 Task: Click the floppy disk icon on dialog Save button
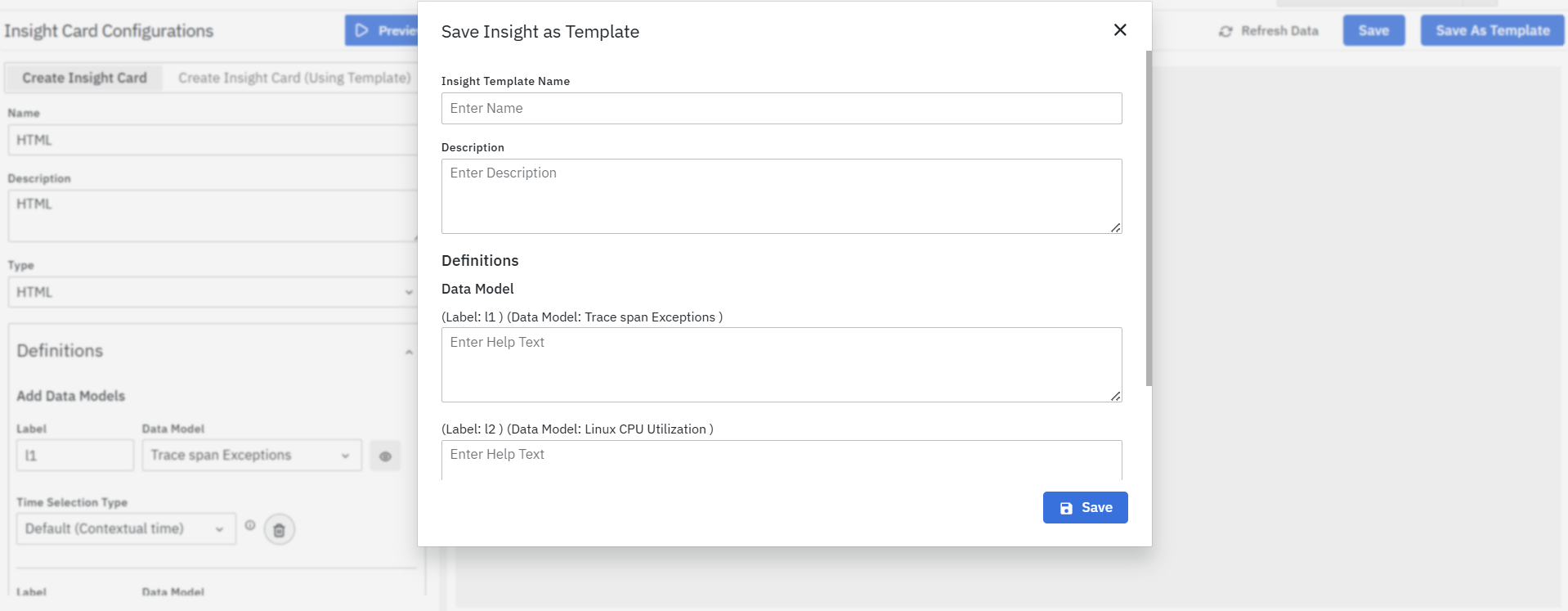click(1066, 508)
